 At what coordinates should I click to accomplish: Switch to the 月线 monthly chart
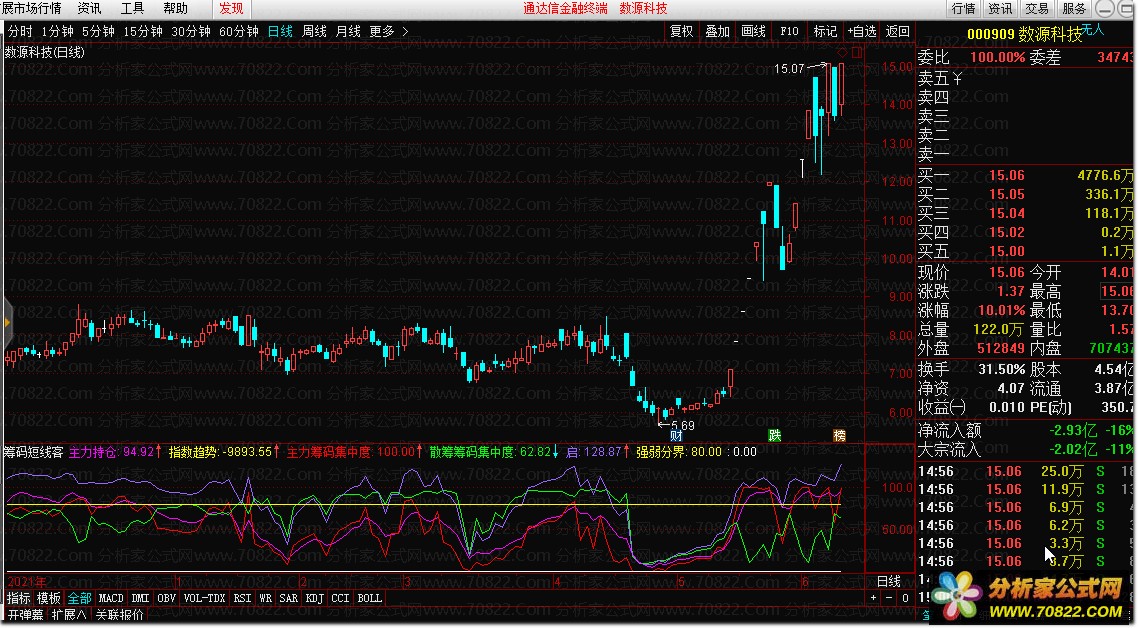pos(348,31)
